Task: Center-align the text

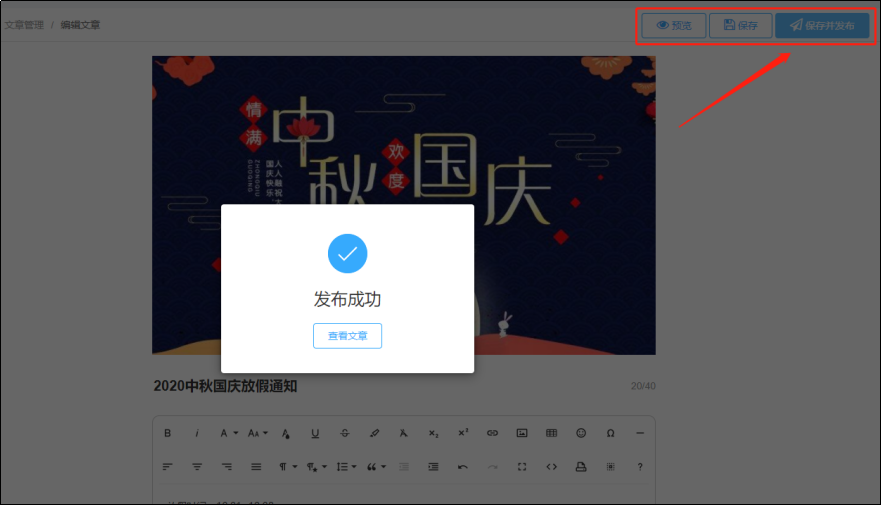Action: pyautogui.click(x=197, y=467)
